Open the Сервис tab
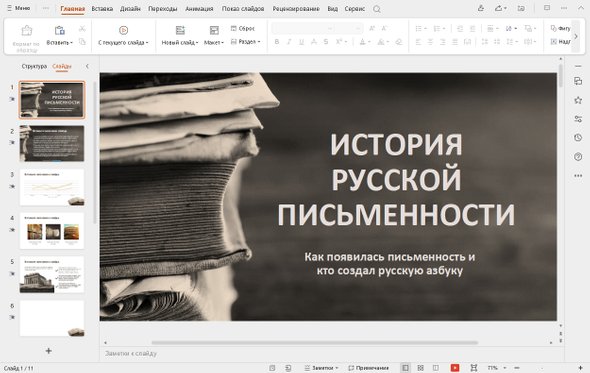This screenshot has height=373, width=590. (354, 8)
